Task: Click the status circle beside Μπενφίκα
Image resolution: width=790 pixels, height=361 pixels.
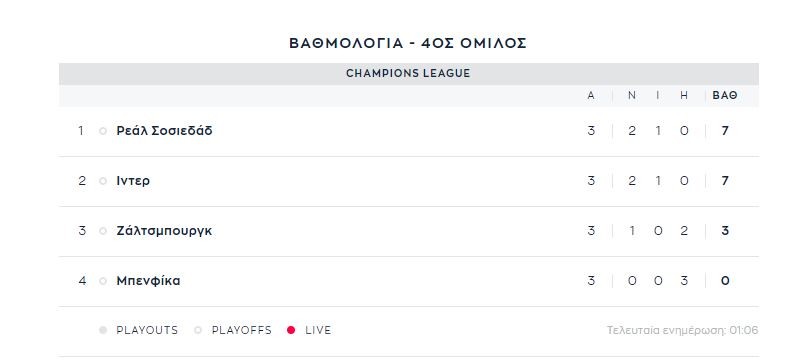Action: [x=103, y=281]
